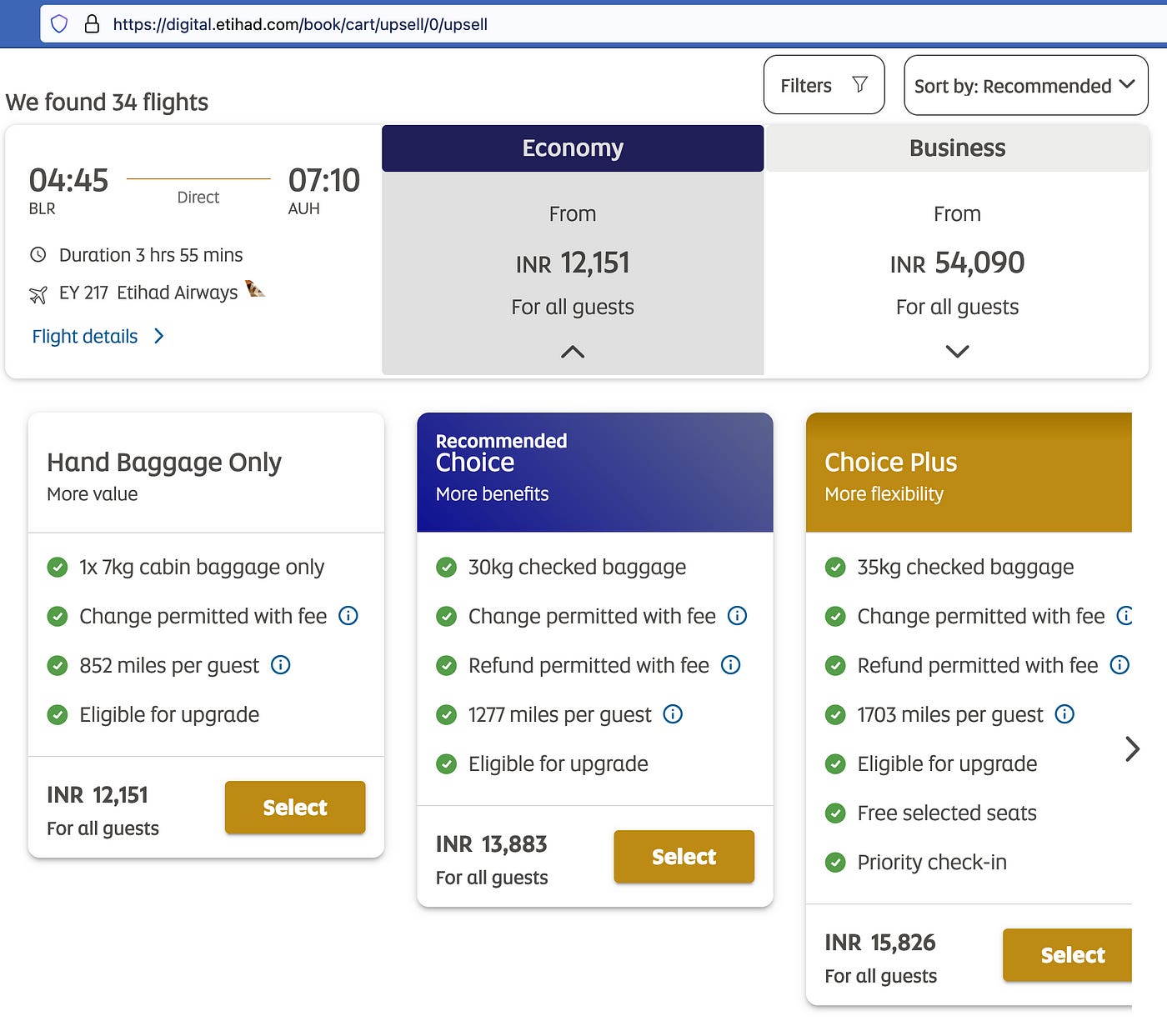
Task: Click the 30kg checked baggage text
Action: coord(577,568)
